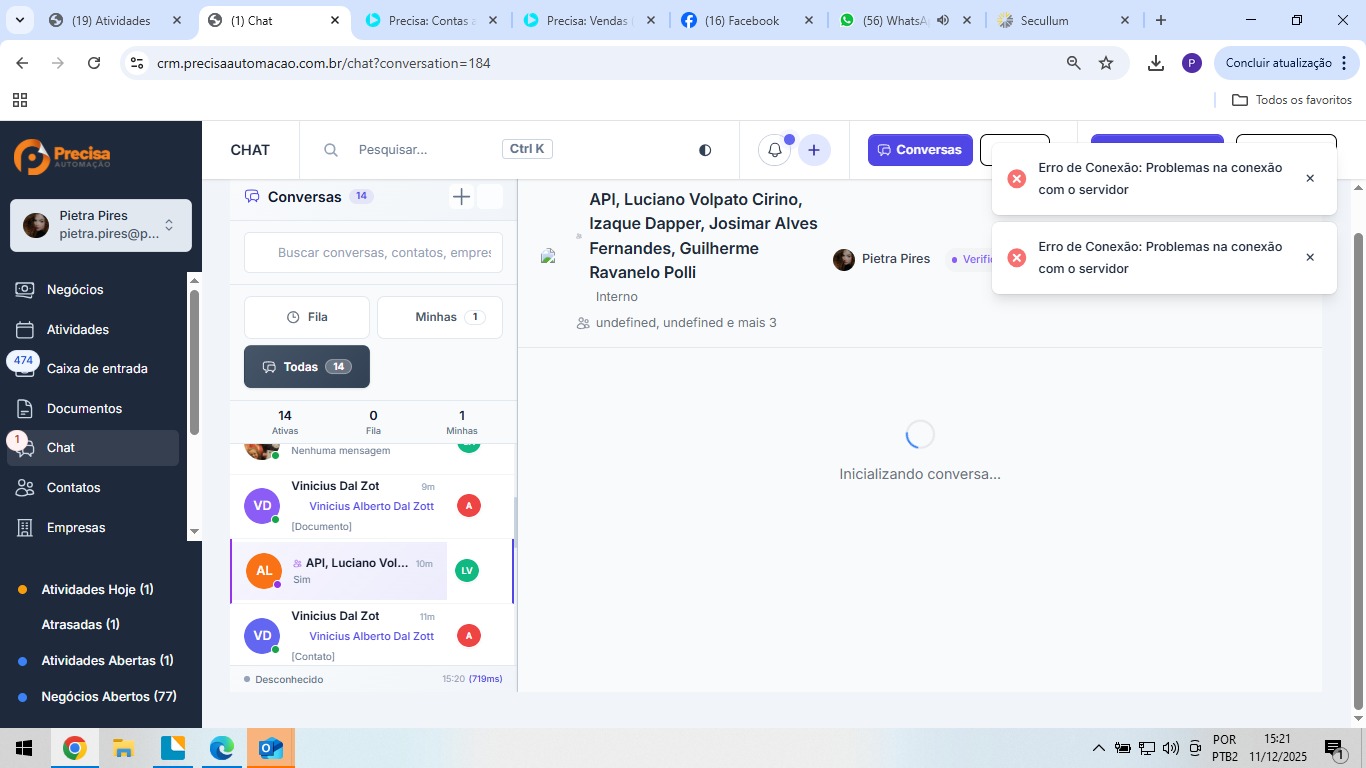This screenshot has width=1366, height=768.
Task: Switch to the Minhas conversations tab
Action: coord(439,317)
